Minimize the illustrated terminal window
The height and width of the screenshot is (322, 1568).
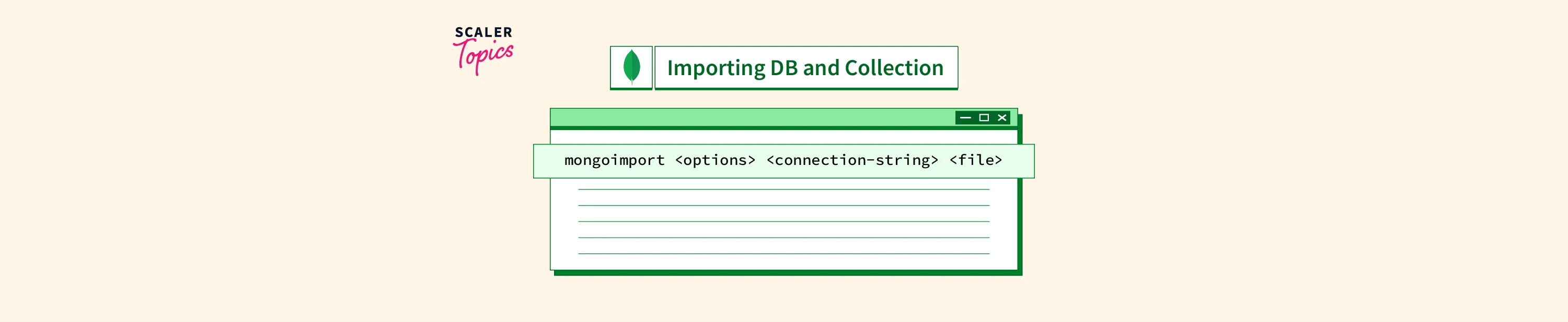tap(965, 118)
